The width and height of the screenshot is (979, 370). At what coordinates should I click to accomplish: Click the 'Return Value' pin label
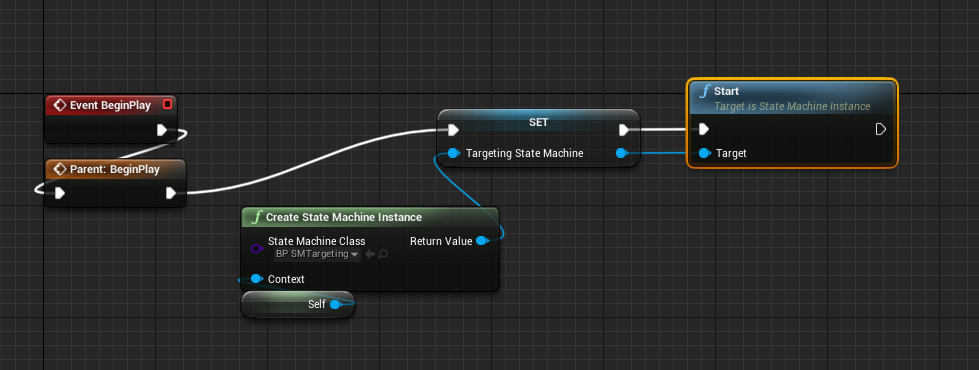(441, 241)
